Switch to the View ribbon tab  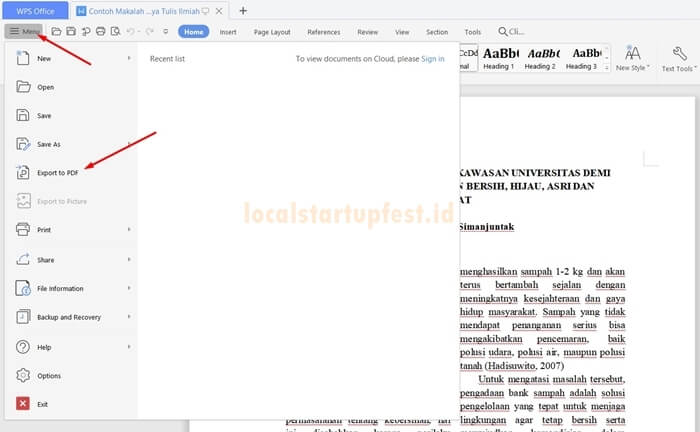pos(402,32)
